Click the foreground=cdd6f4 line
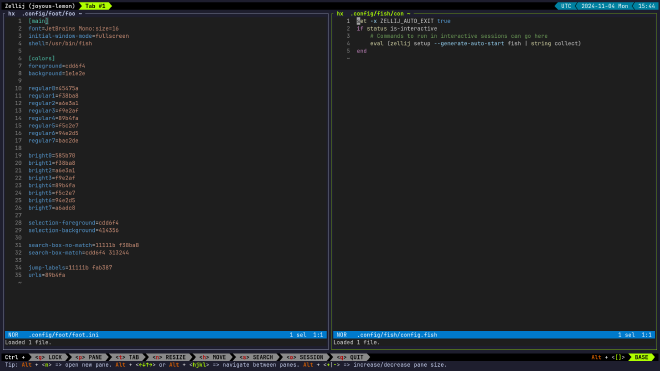The image size is (660, 371). (57, 66)
